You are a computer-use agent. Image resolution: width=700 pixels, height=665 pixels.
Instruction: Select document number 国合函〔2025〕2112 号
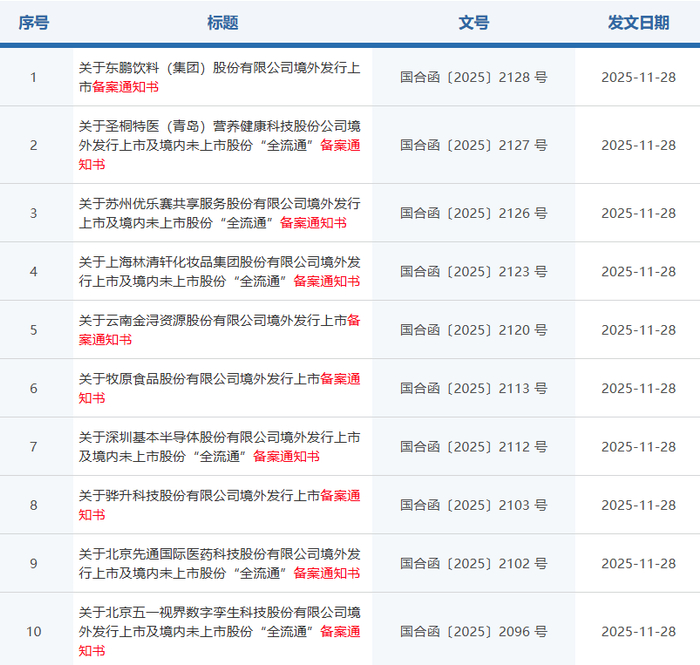click(x=474, y=447)
